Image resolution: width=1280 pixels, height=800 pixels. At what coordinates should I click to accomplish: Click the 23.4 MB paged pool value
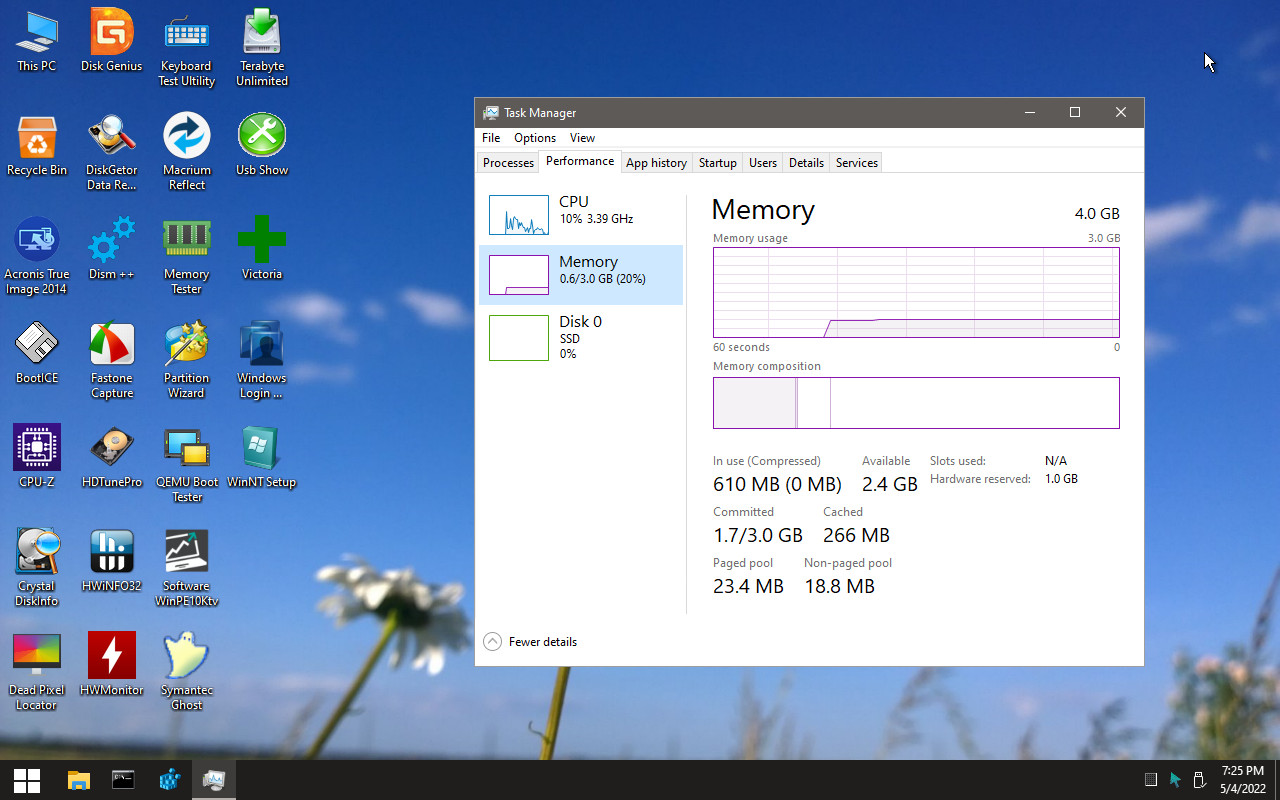pos(748,587)
